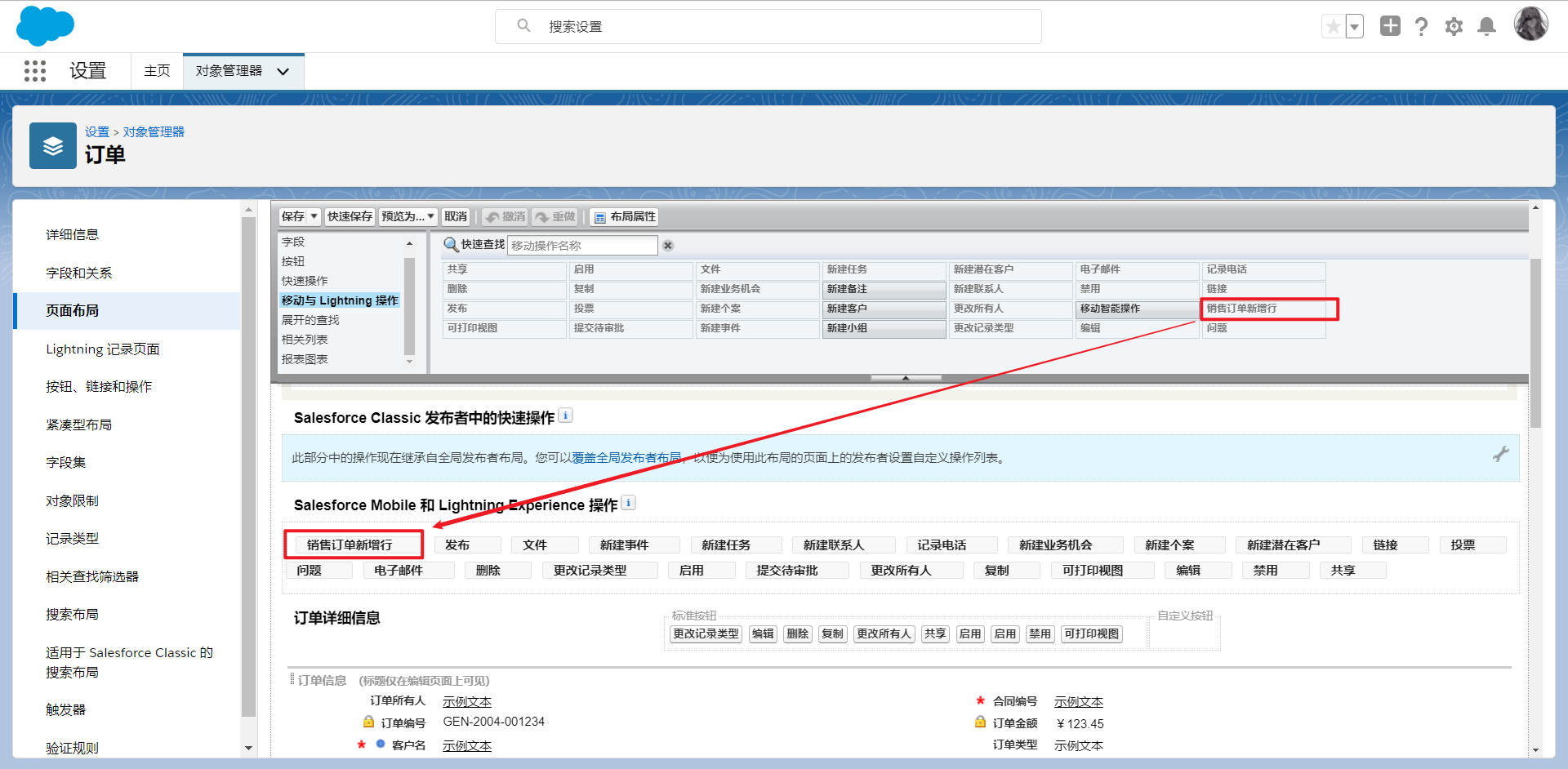Viewport: 1568px width, 769px height.
Task: Click the favorites star icon
Action: pyautogui.click(x=1333, y=27)
